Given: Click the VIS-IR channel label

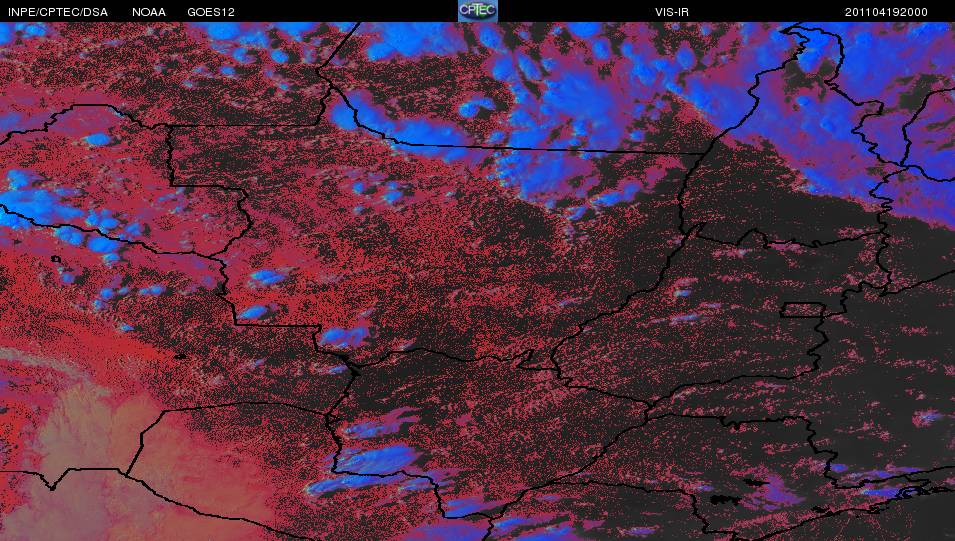Looking at the screenshot, I should [x=672, y=12].
